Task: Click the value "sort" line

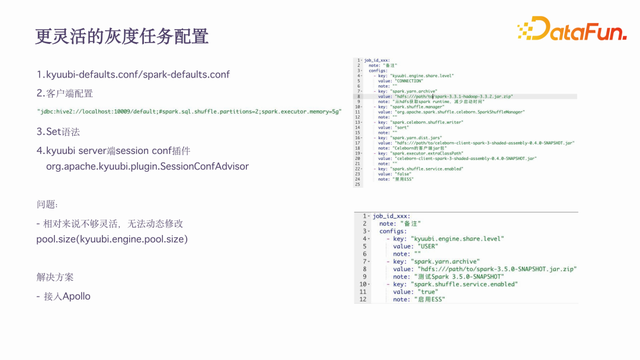Action: click(x=393, y=127)
